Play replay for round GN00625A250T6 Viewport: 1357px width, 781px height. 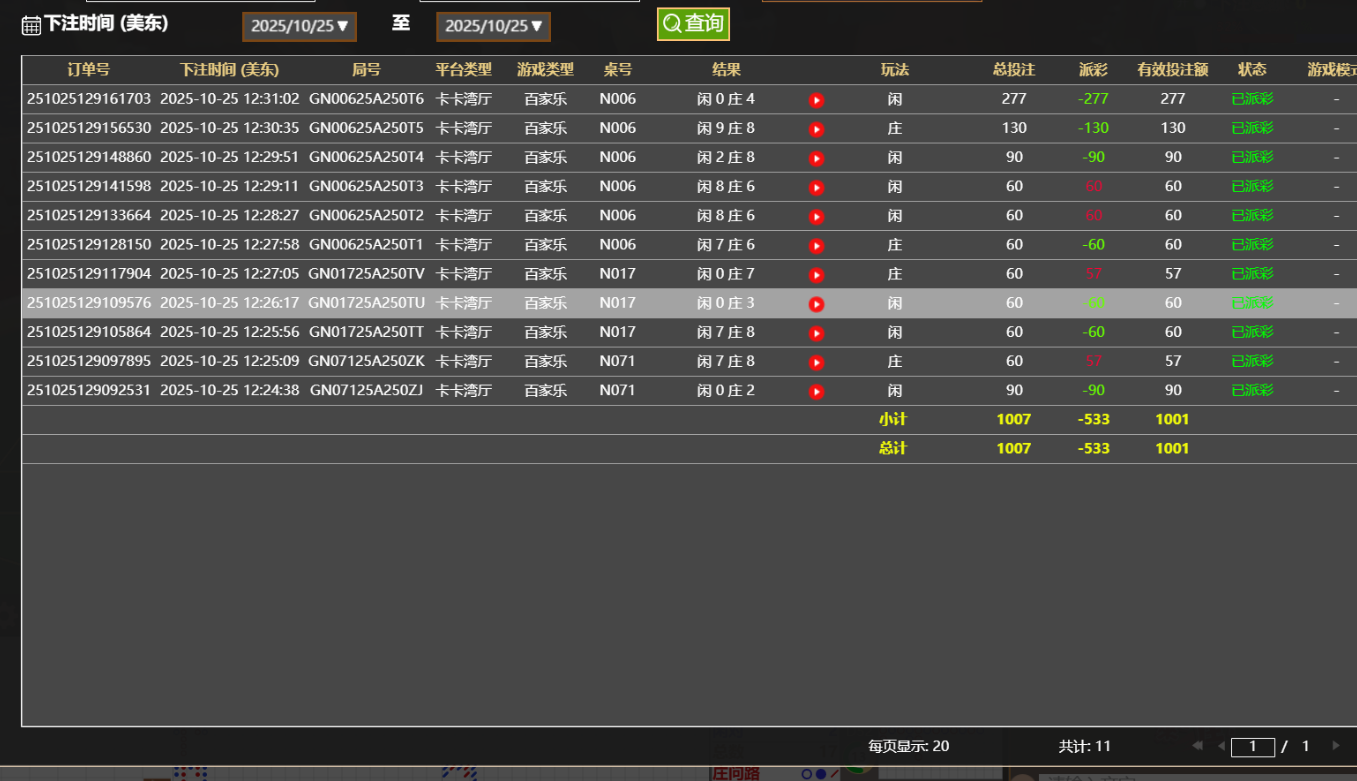coord(816,100)
